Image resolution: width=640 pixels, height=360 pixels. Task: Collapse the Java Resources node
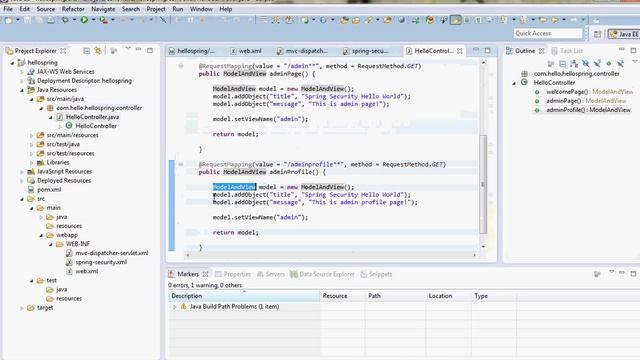tap(22, 90)
